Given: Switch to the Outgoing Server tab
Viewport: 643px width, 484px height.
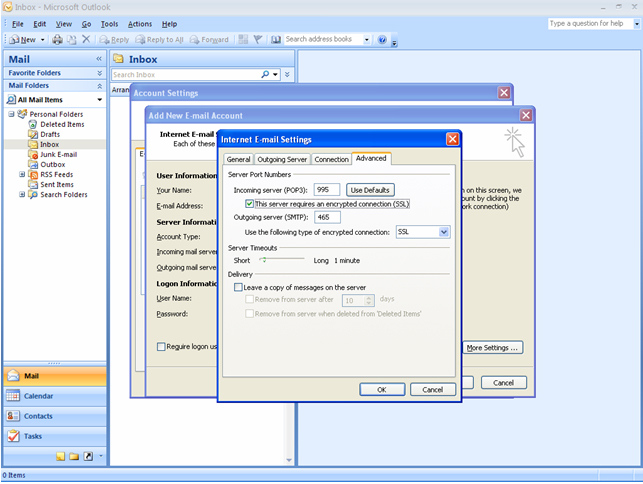Looking at the screenshot, I should point(282,159).
